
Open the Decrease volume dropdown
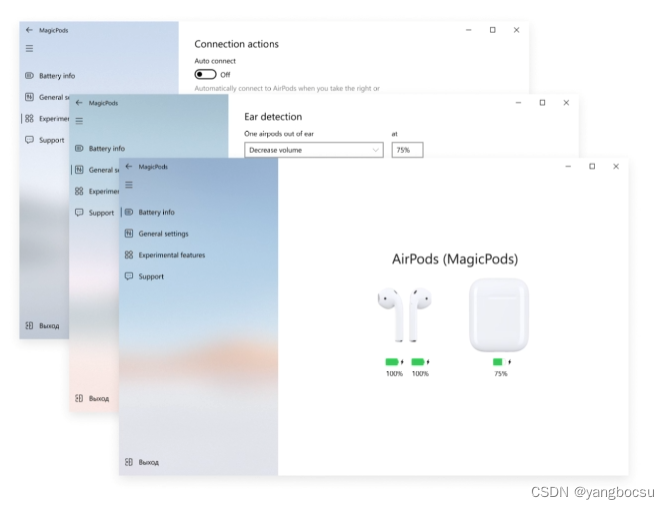pos(314,150)
